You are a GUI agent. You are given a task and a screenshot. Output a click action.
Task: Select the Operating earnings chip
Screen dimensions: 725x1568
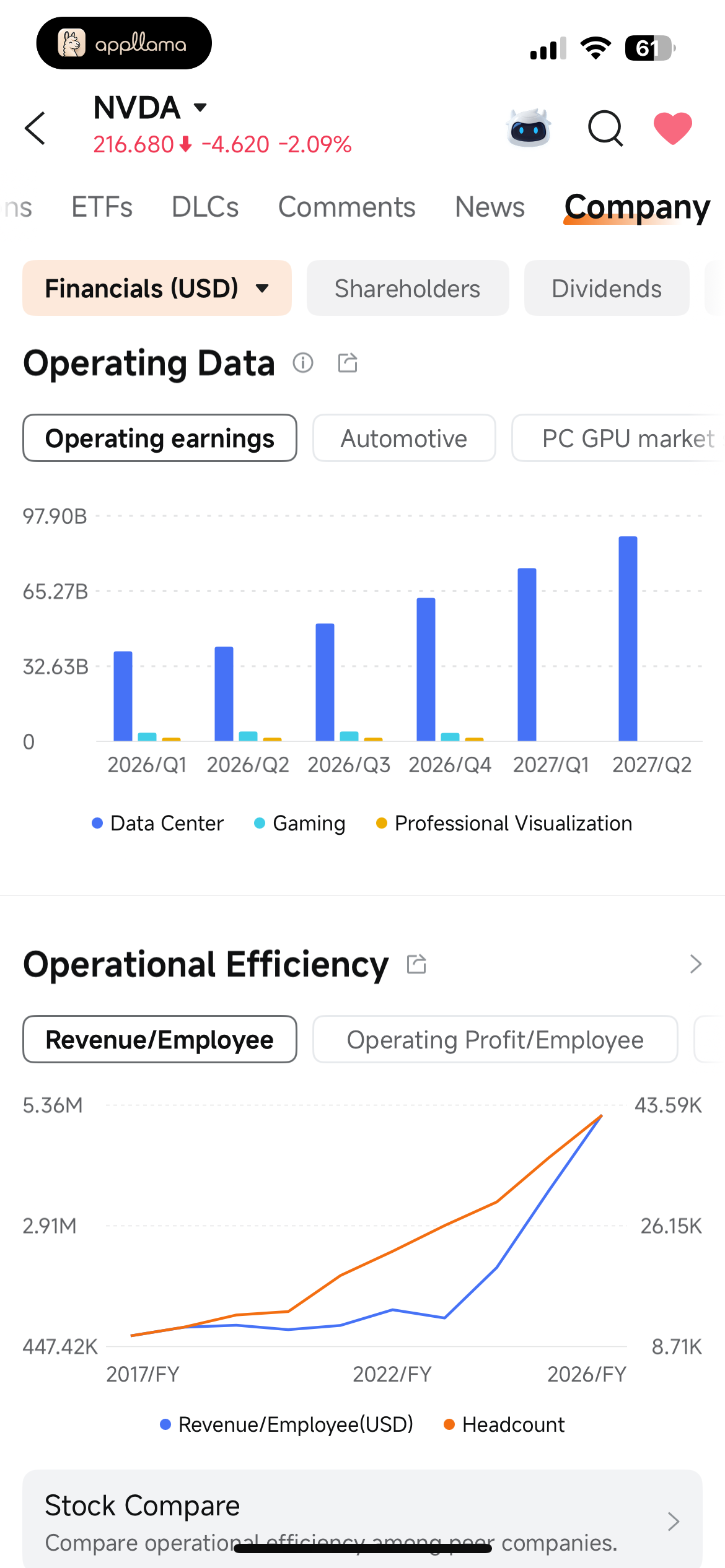(160, 438)
